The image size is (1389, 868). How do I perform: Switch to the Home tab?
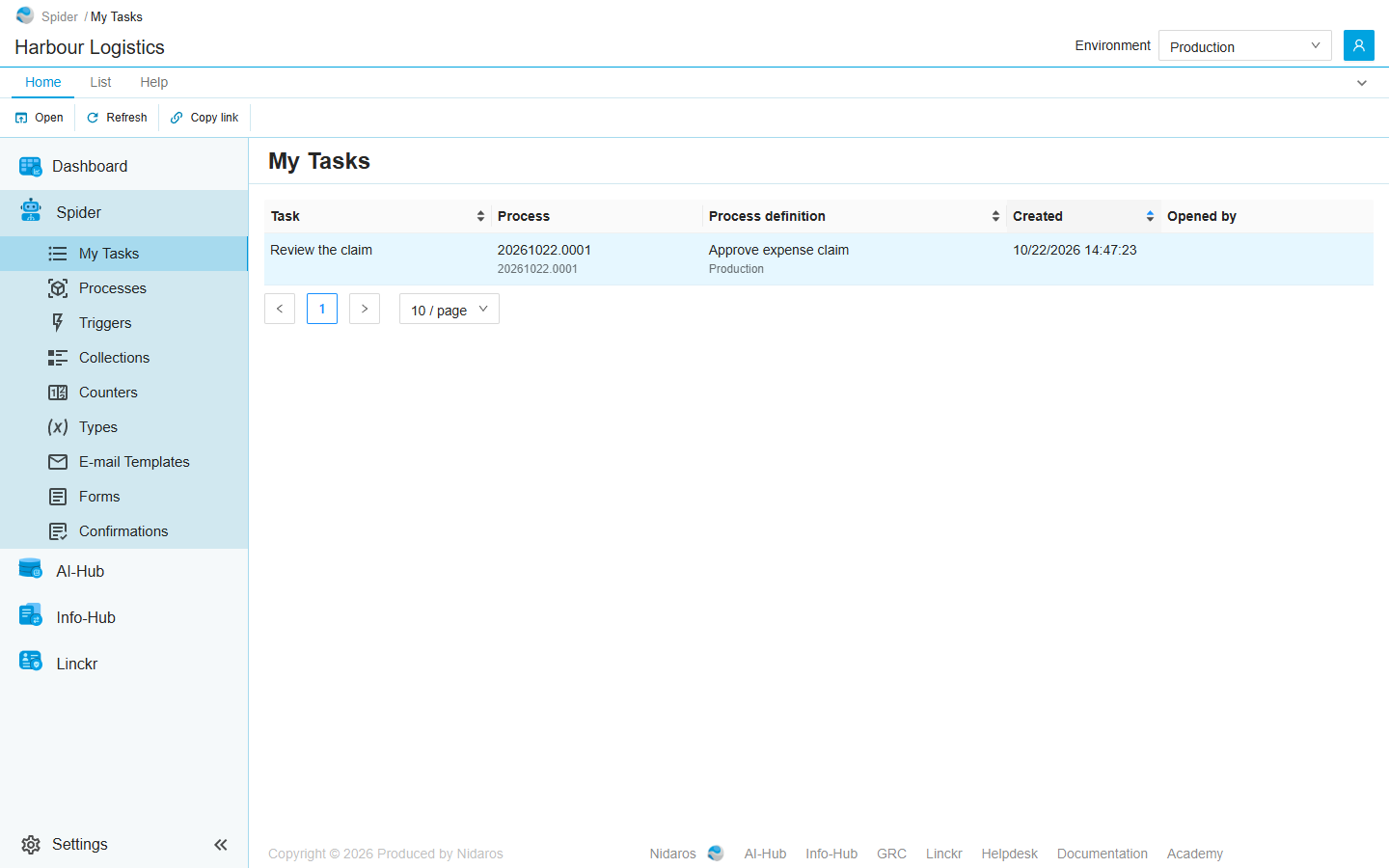43,82
